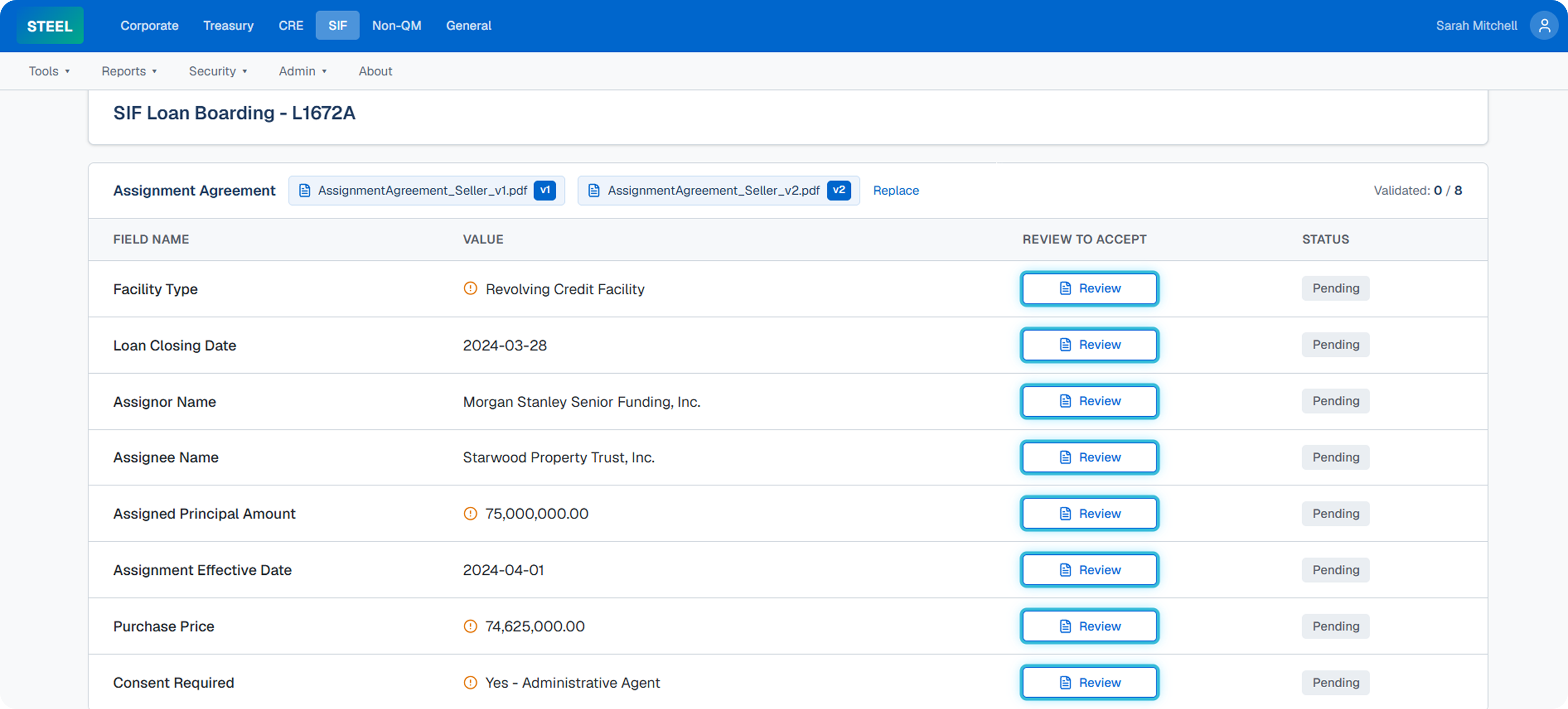
Task: Expand the Reports dropdown menu
Action: (x=129, y=71)
